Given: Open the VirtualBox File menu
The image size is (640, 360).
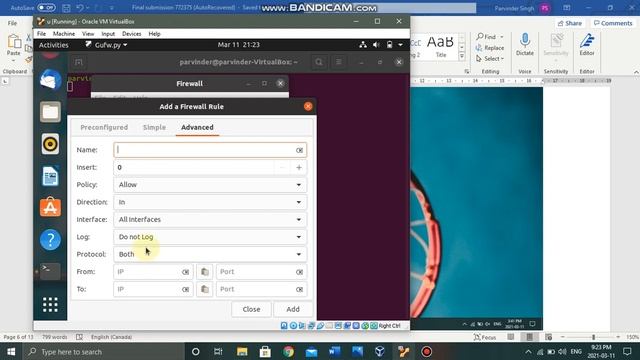Looking at the screenshot, I should tap(42, 34).
